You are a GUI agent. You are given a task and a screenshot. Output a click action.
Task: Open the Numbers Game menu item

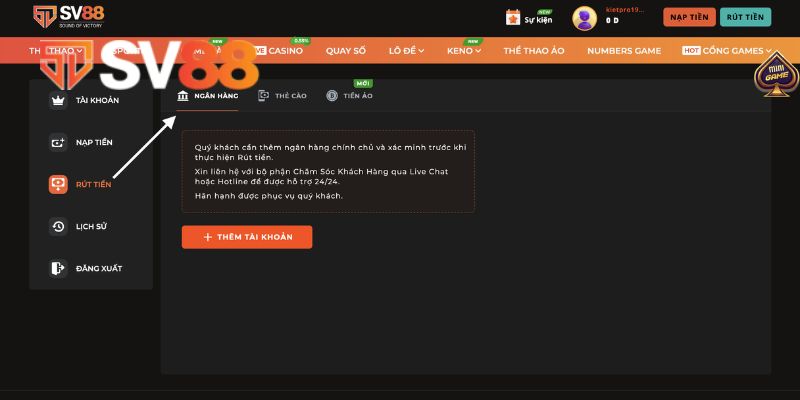click(x=624, y=51)
